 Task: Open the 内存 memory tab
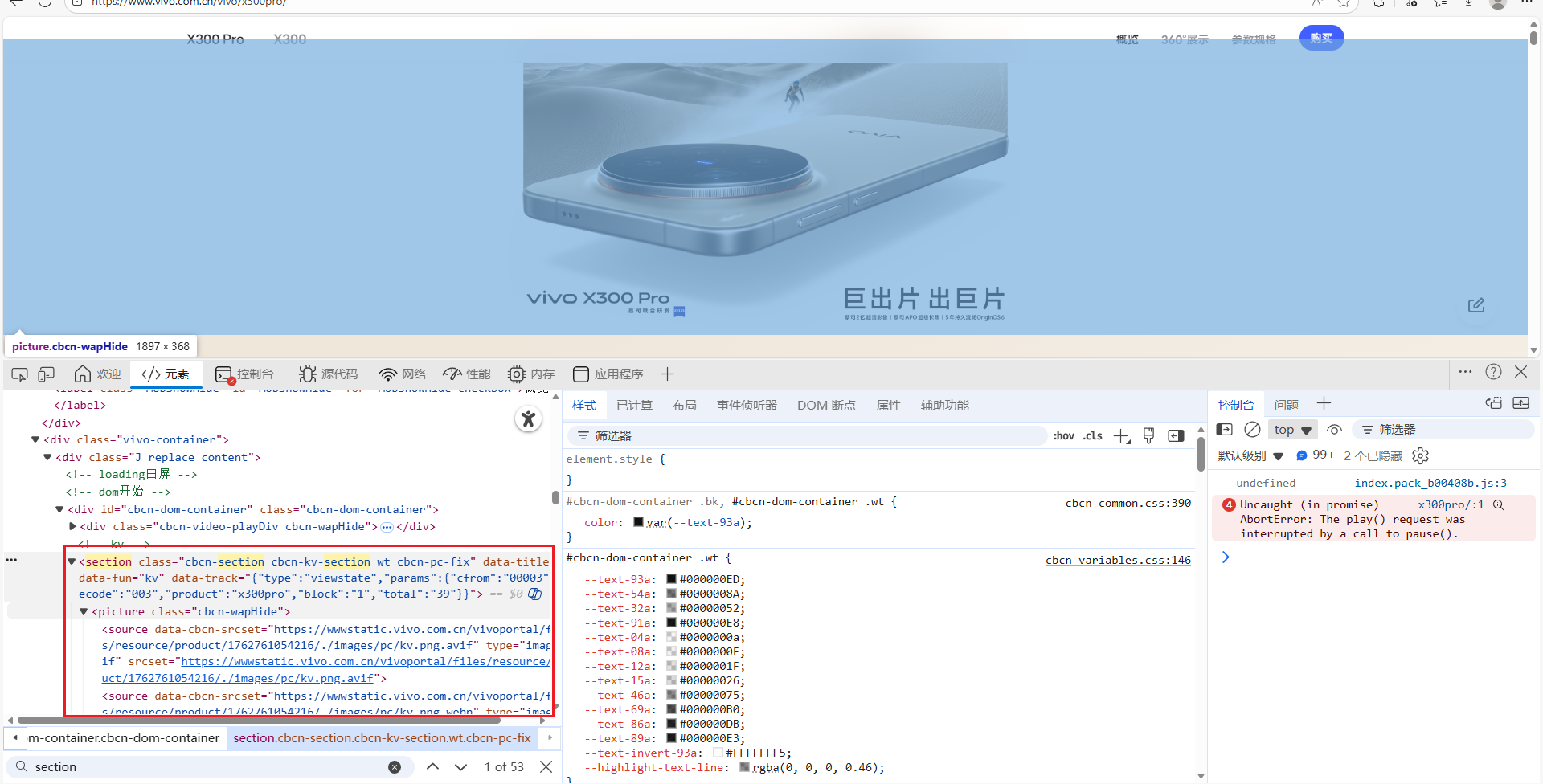pyautogui.click(x=531, y=374)
